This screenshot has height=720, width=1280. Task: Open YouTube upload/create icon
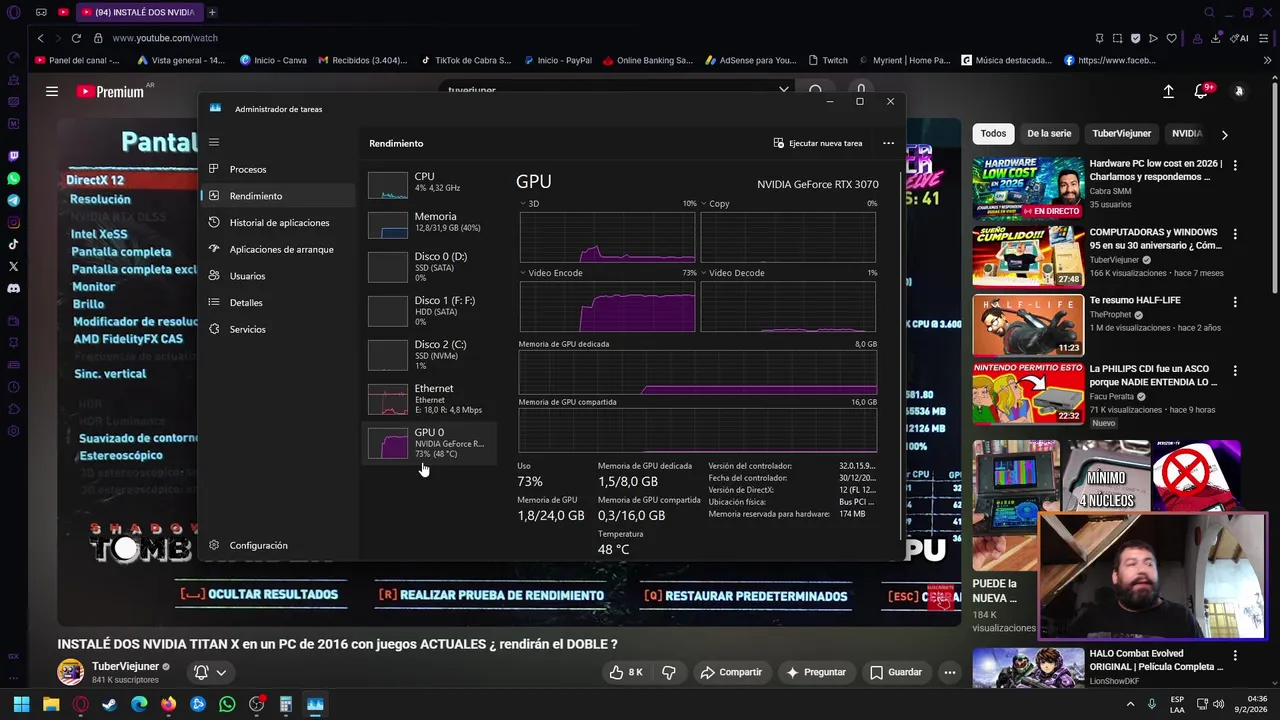tap(1168, 91)
